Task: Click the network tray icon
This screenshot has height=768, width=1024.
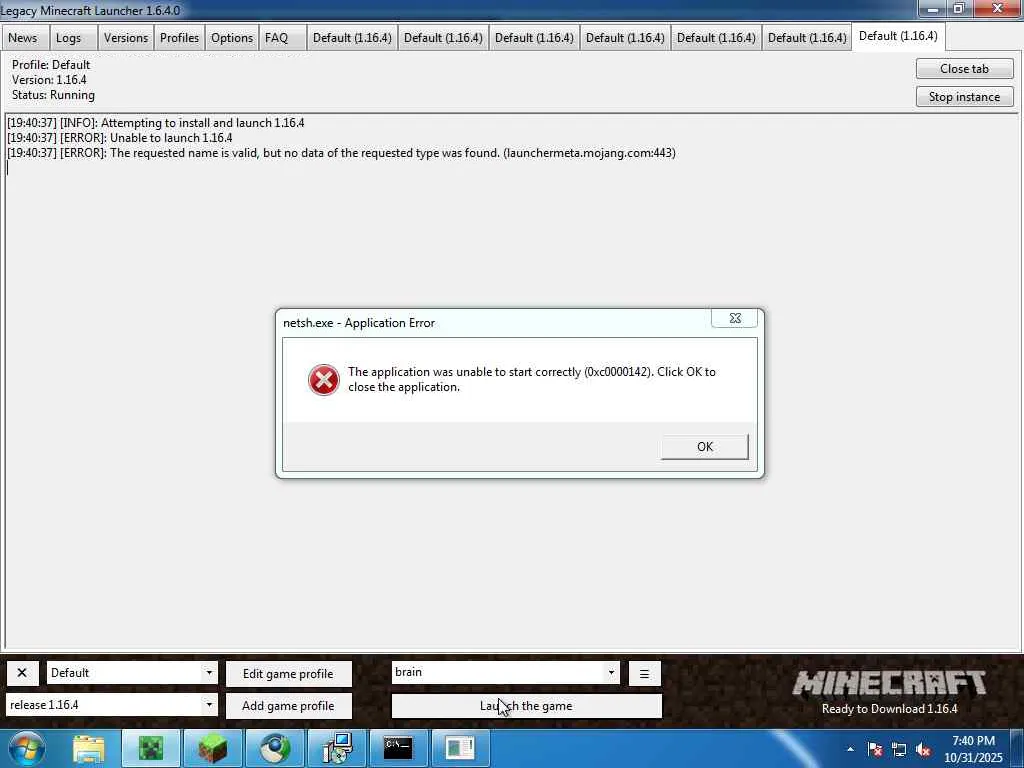Action: pyautogui.click(x=899, y=749)
